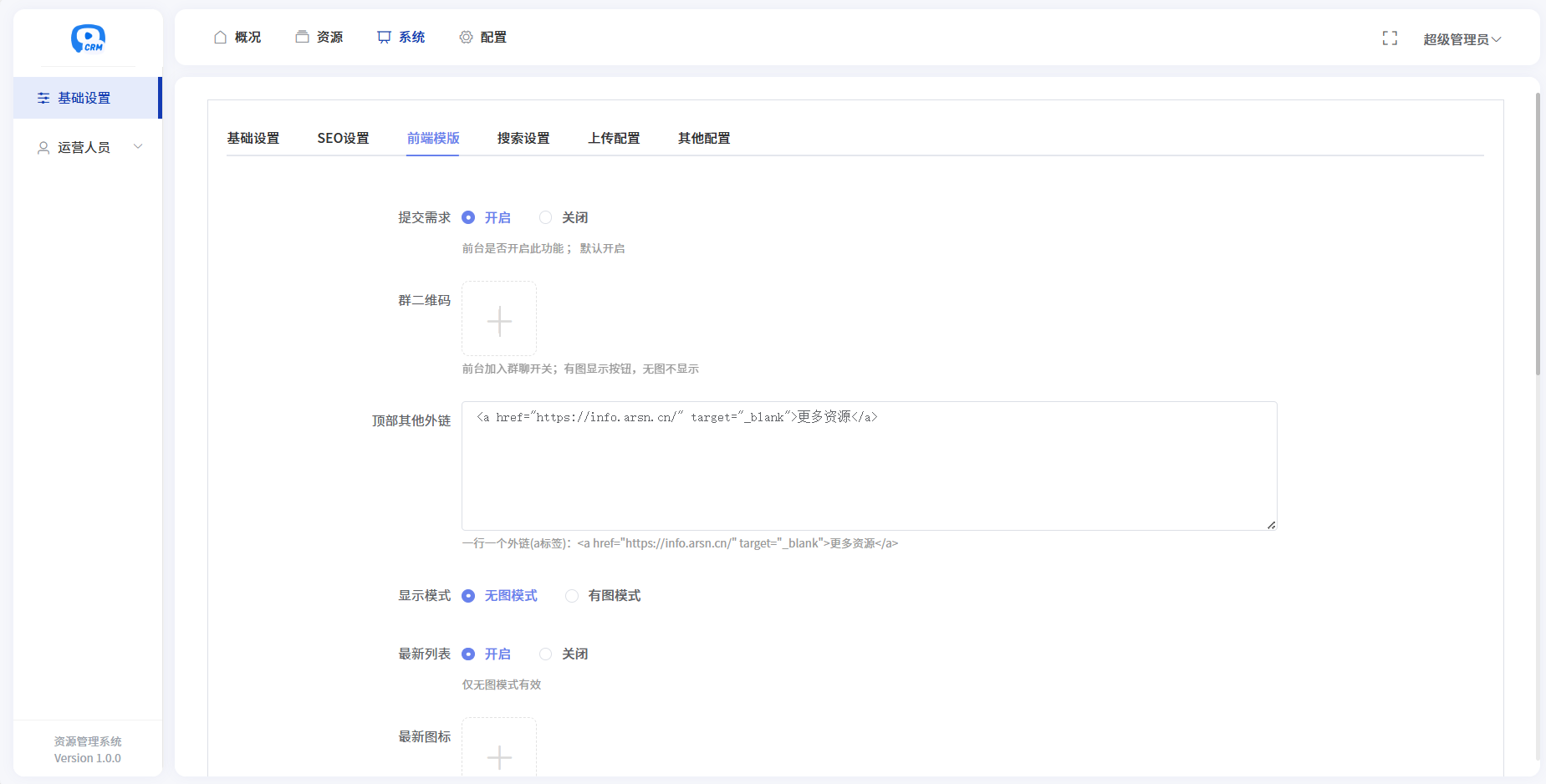
Task: Toggle fullscreen with the expand icon
Action: (x=1390, y=38)
